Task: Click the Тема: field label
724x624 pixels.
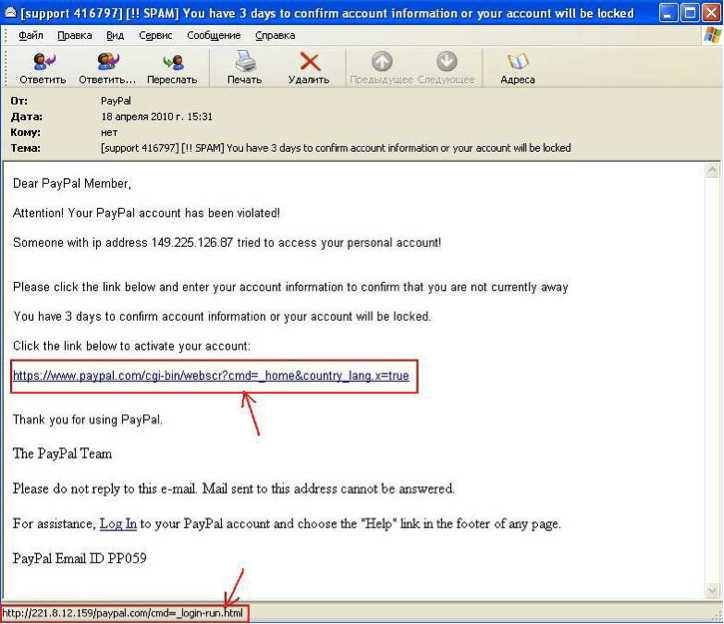Action: click(x=25, y=148)
